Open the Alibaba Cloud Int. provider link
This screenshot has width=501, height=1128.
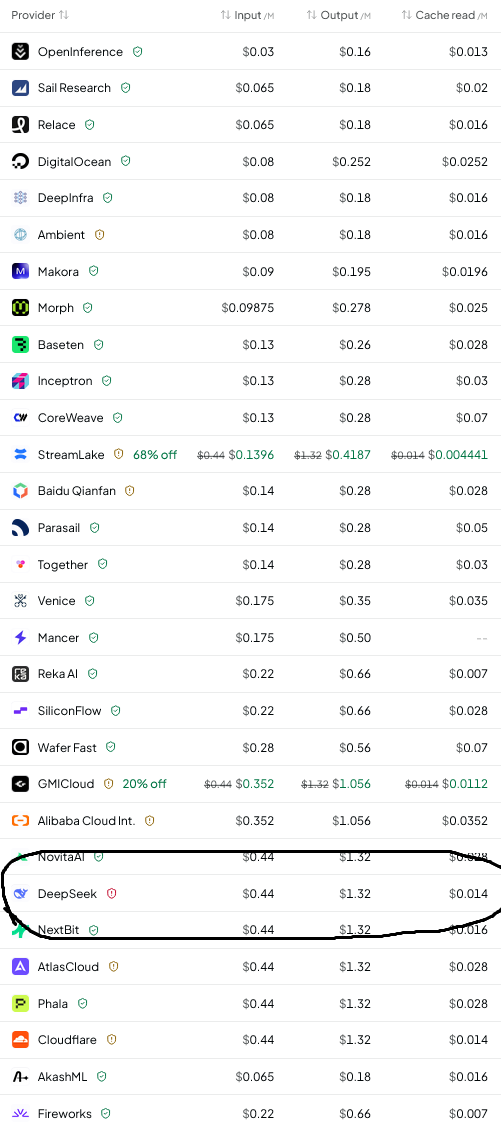(86, 820)
